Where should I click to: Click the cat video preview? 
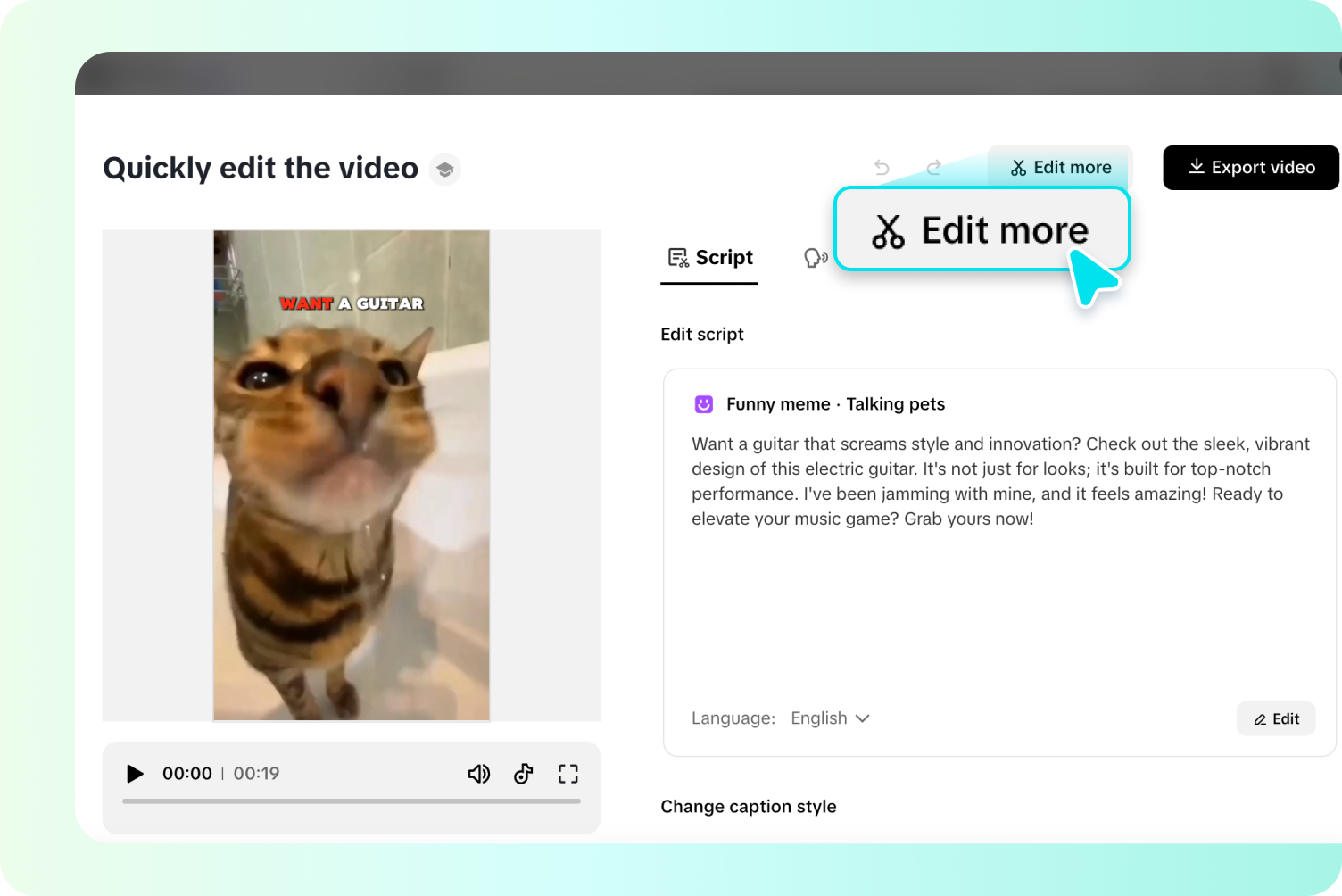[x=351, y=473]
